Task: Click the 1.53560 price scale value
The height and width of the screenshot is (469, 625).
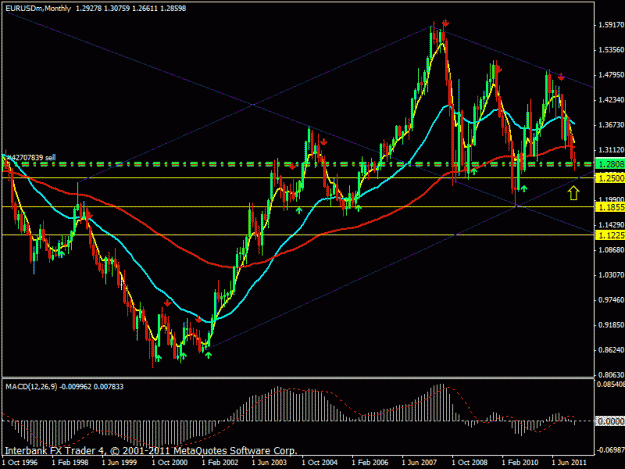Action: tap(611, 50)
